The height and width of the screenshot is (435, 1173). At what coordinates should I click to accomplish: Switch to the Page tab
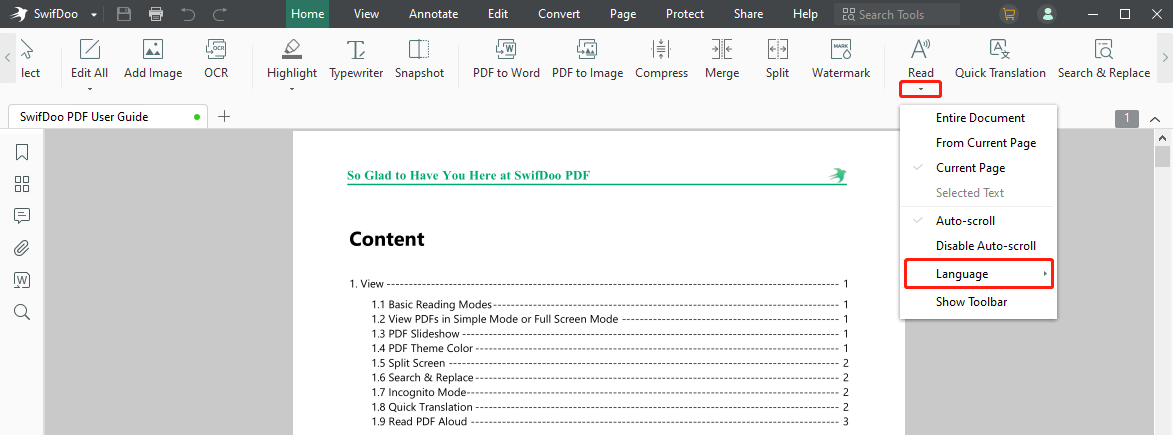pos(622,14)
